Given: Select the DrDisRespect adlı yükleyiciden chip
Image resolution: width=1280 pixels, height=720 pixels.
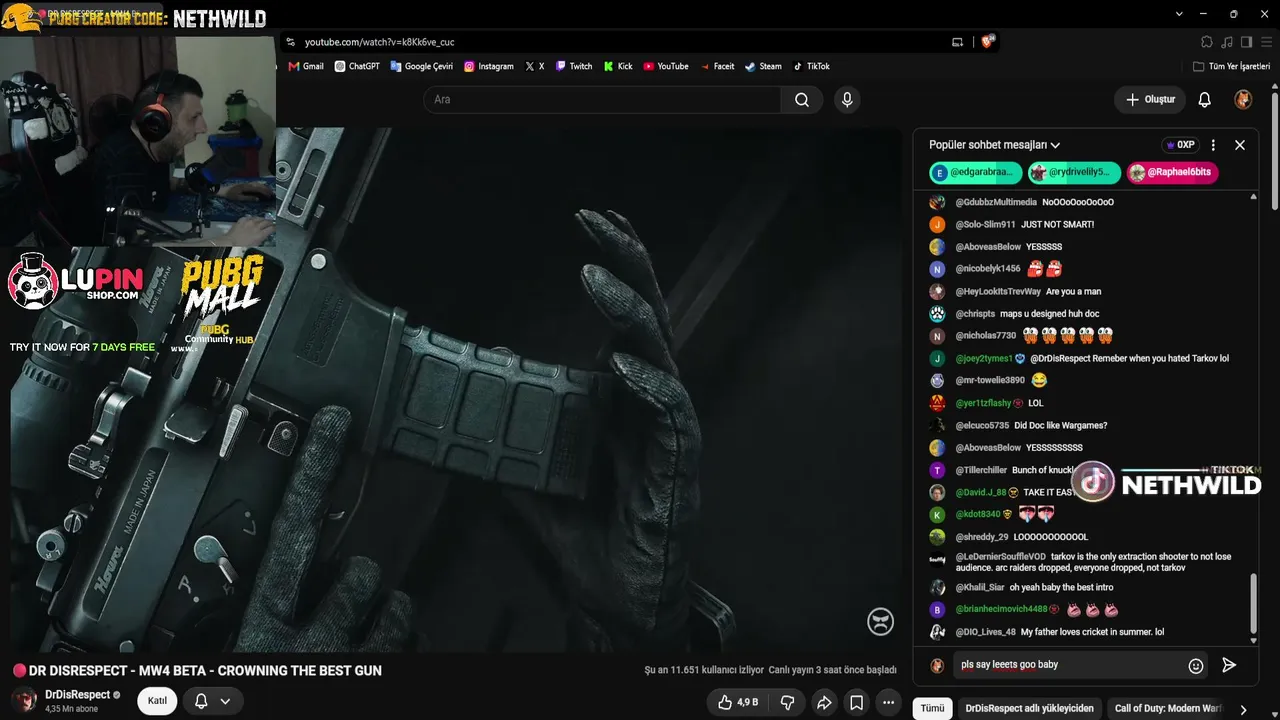Looking at the screenshot, I should pos(1029,708).
